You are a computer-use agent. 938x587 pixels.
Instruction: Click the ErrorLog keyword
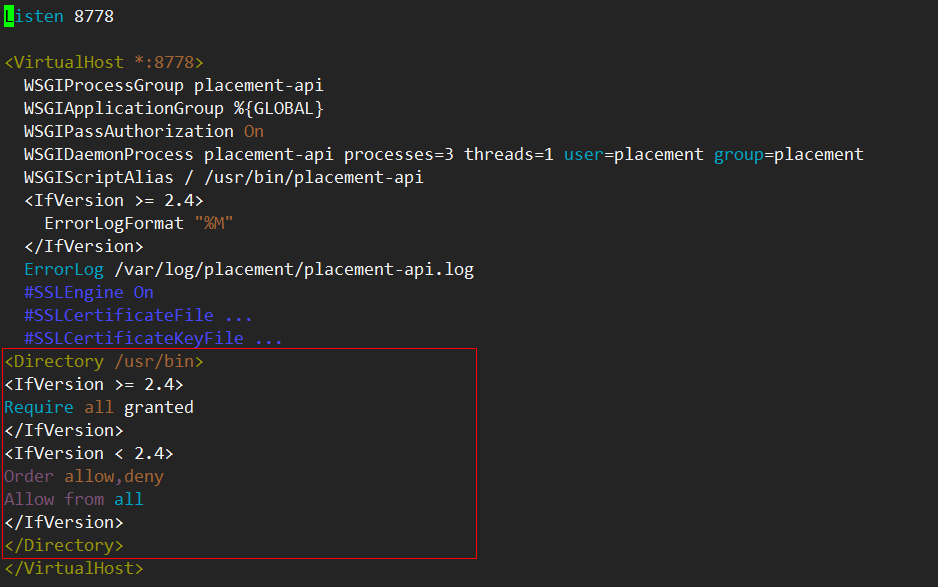(x=64, y=270)
